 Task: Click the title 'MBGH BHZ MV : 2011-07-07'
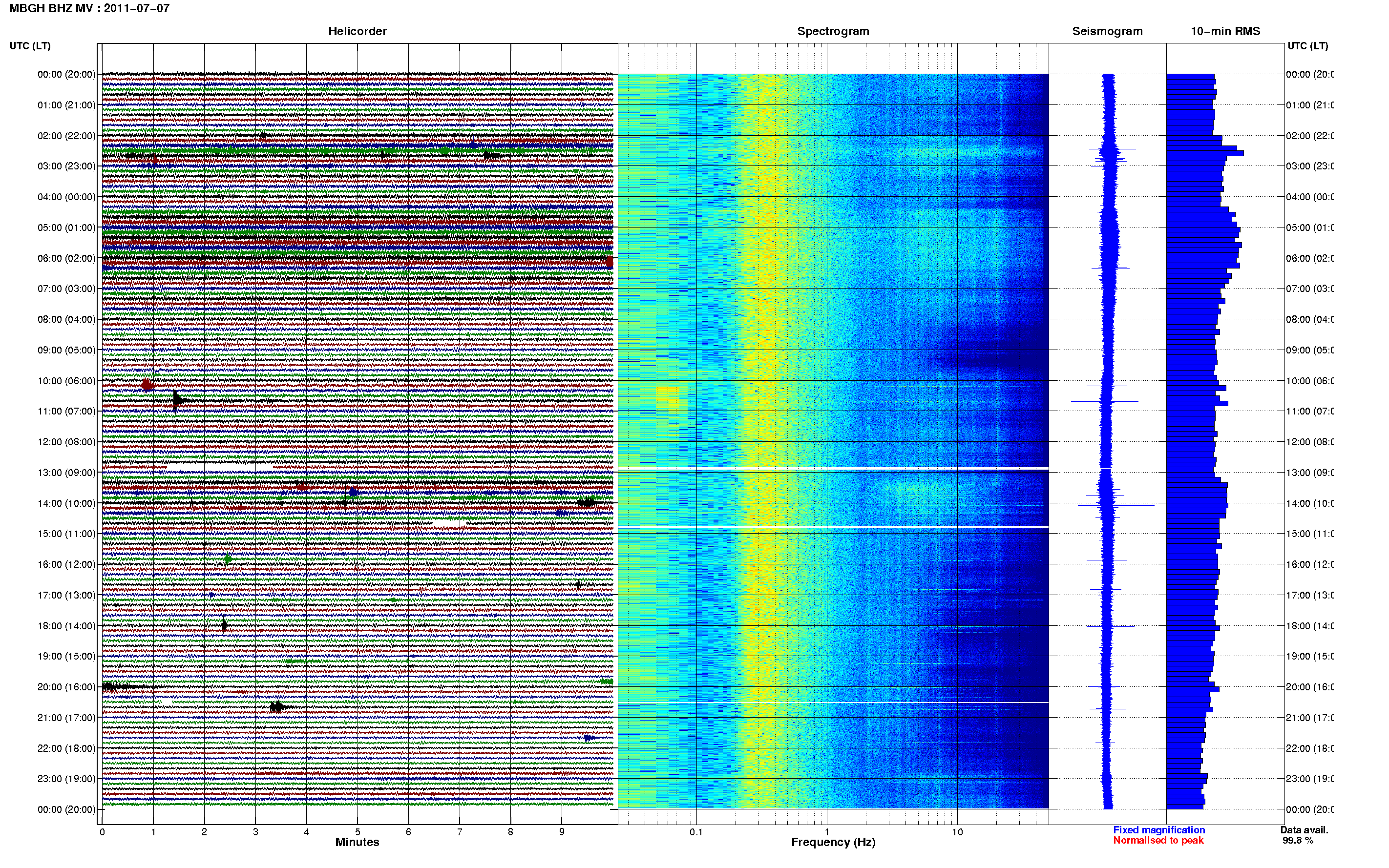click(89, 8)
